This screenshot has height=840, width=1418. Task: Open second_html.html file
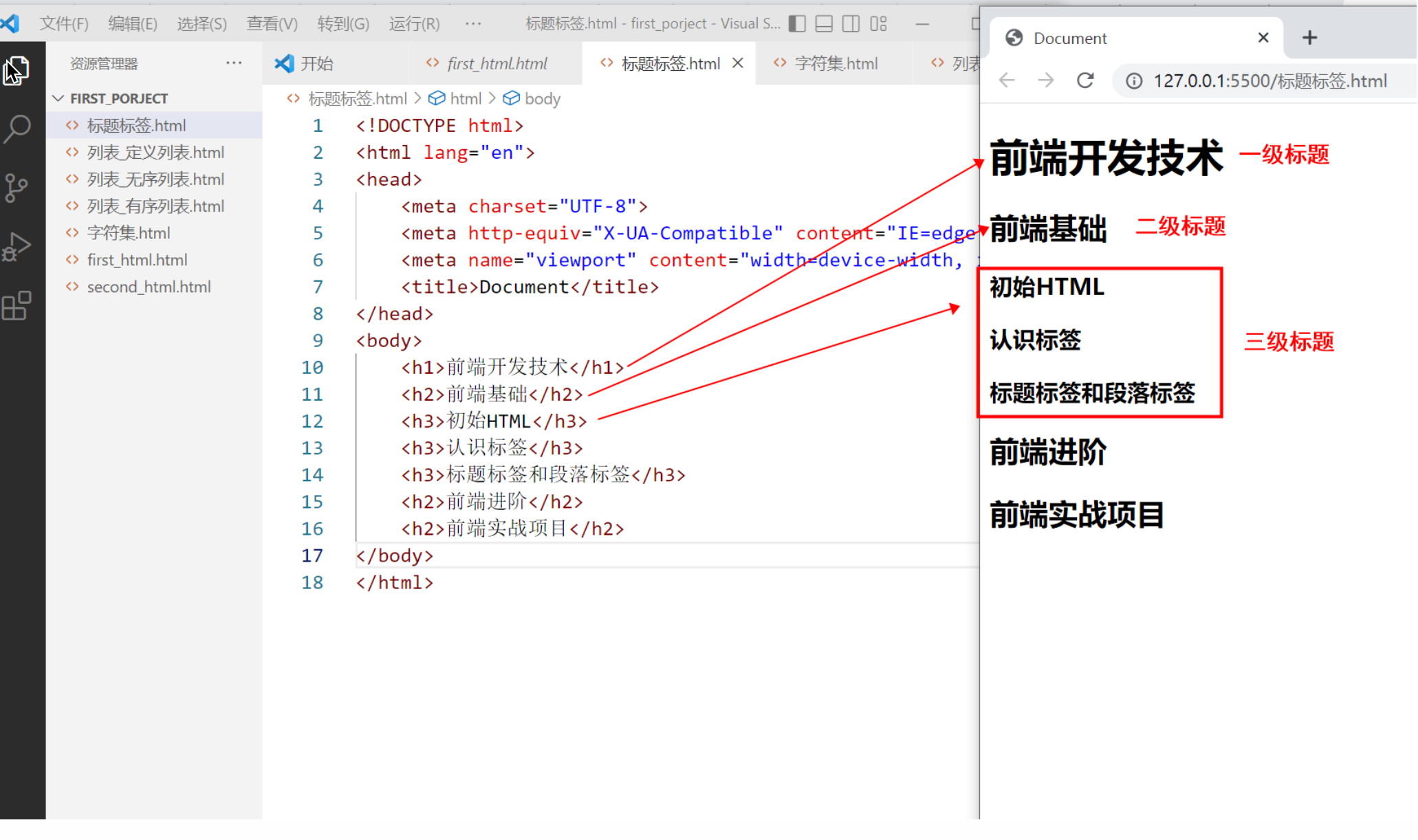tap(155, 287)
